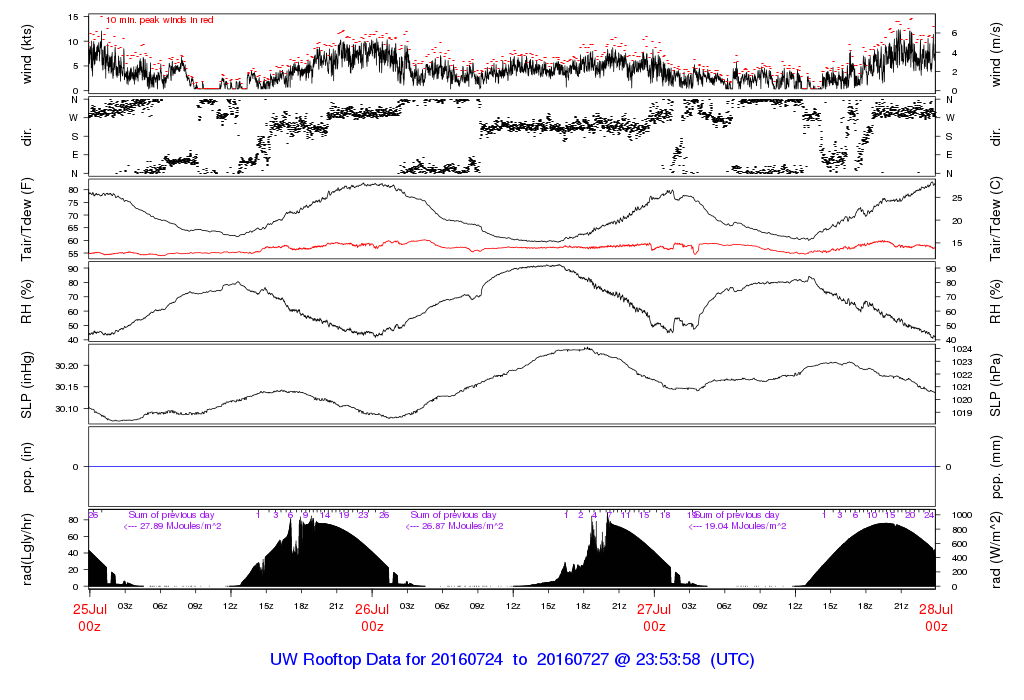Click the 28Jul 00z date label
This screenshot has width=1024, height=700.
point(936,616)
